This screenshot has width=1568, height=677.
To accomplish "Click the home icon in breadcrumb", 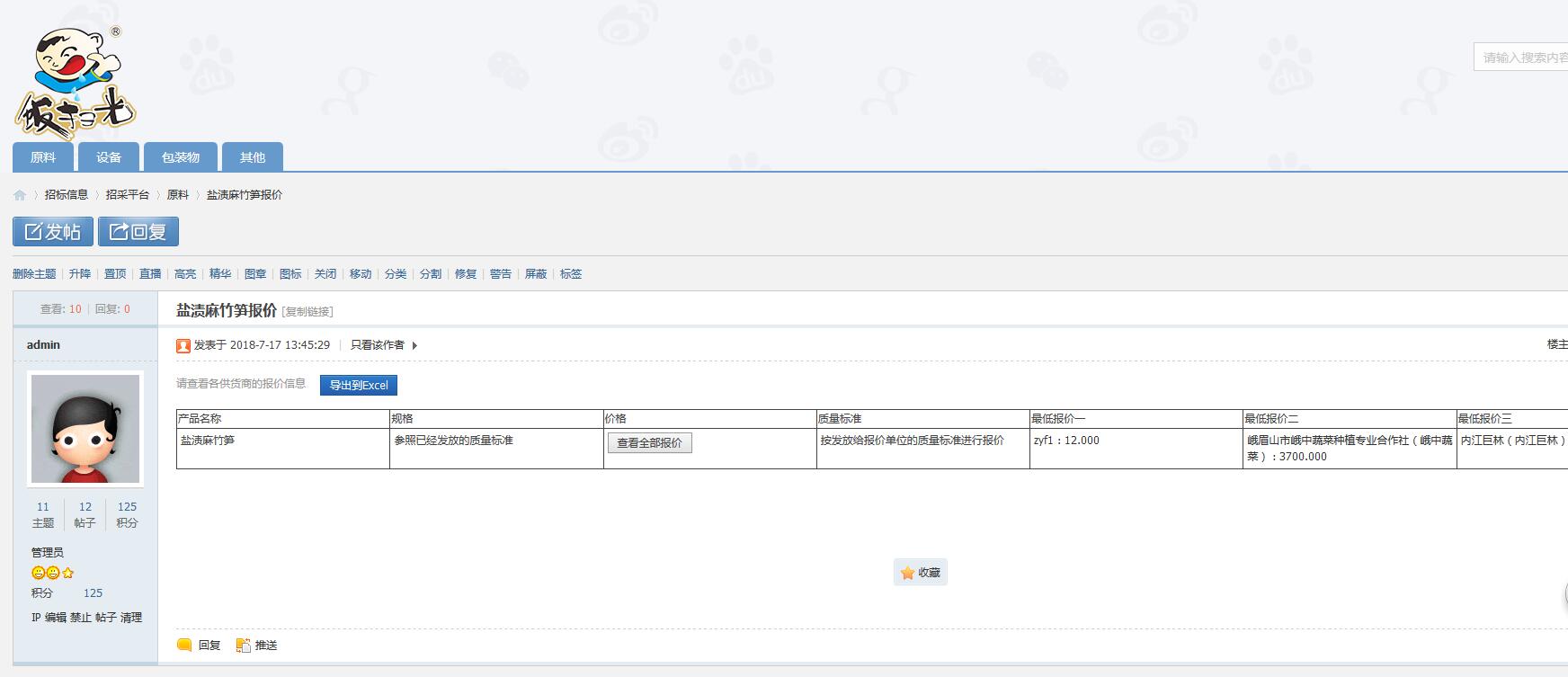I will pyautogui.click(x=20, y=195).
